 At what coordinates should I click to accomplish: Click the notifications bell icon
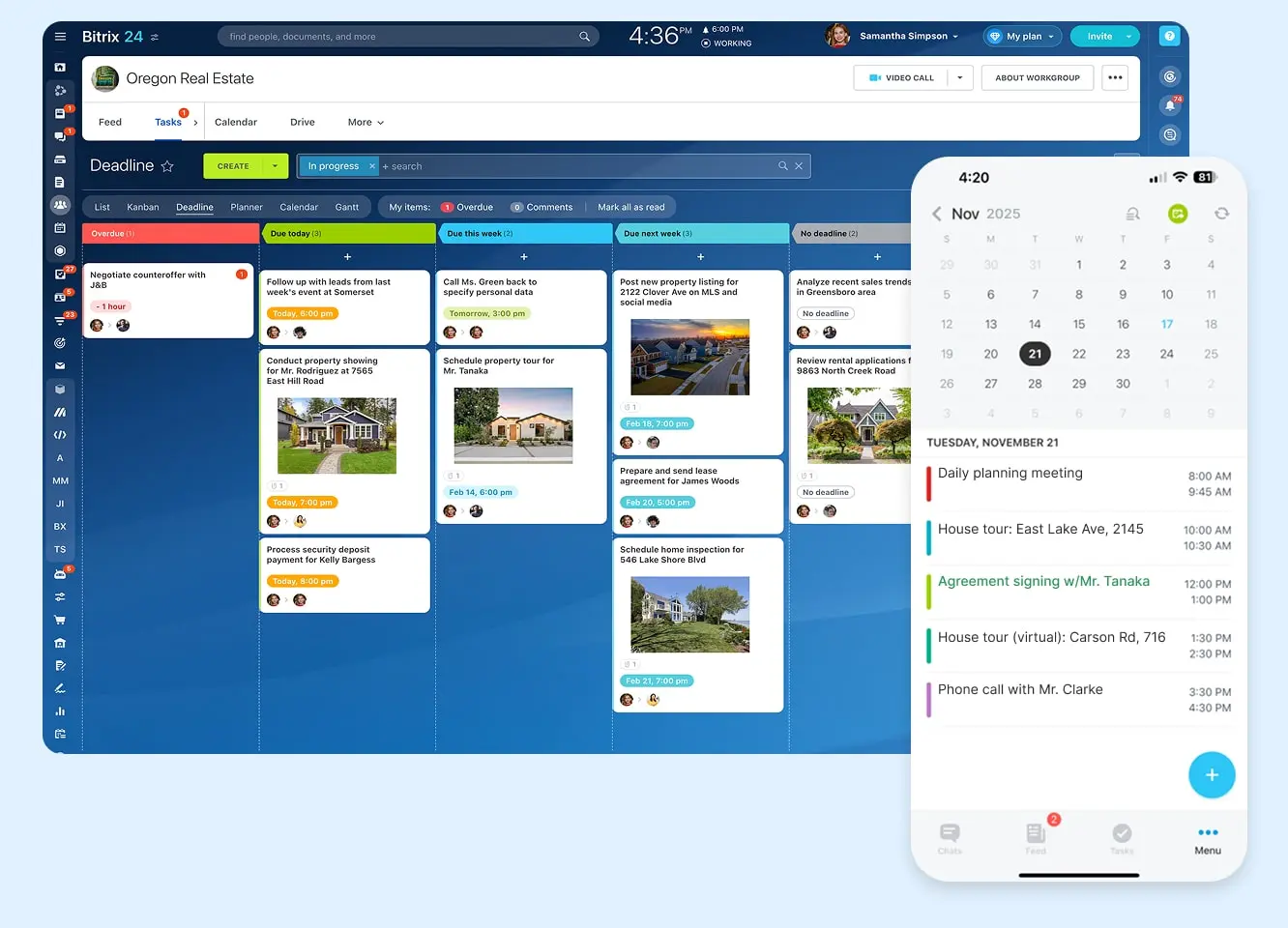tap(1169, 106)
